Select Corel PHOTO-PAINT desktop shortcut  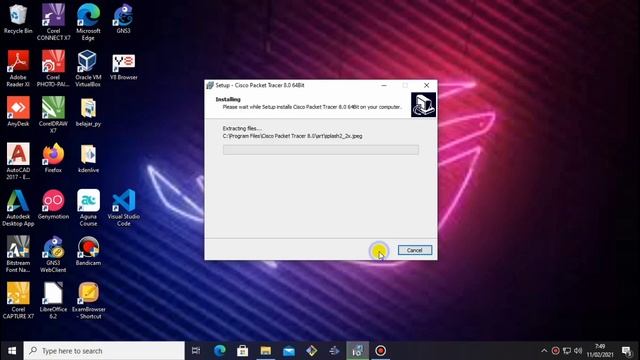53,69
